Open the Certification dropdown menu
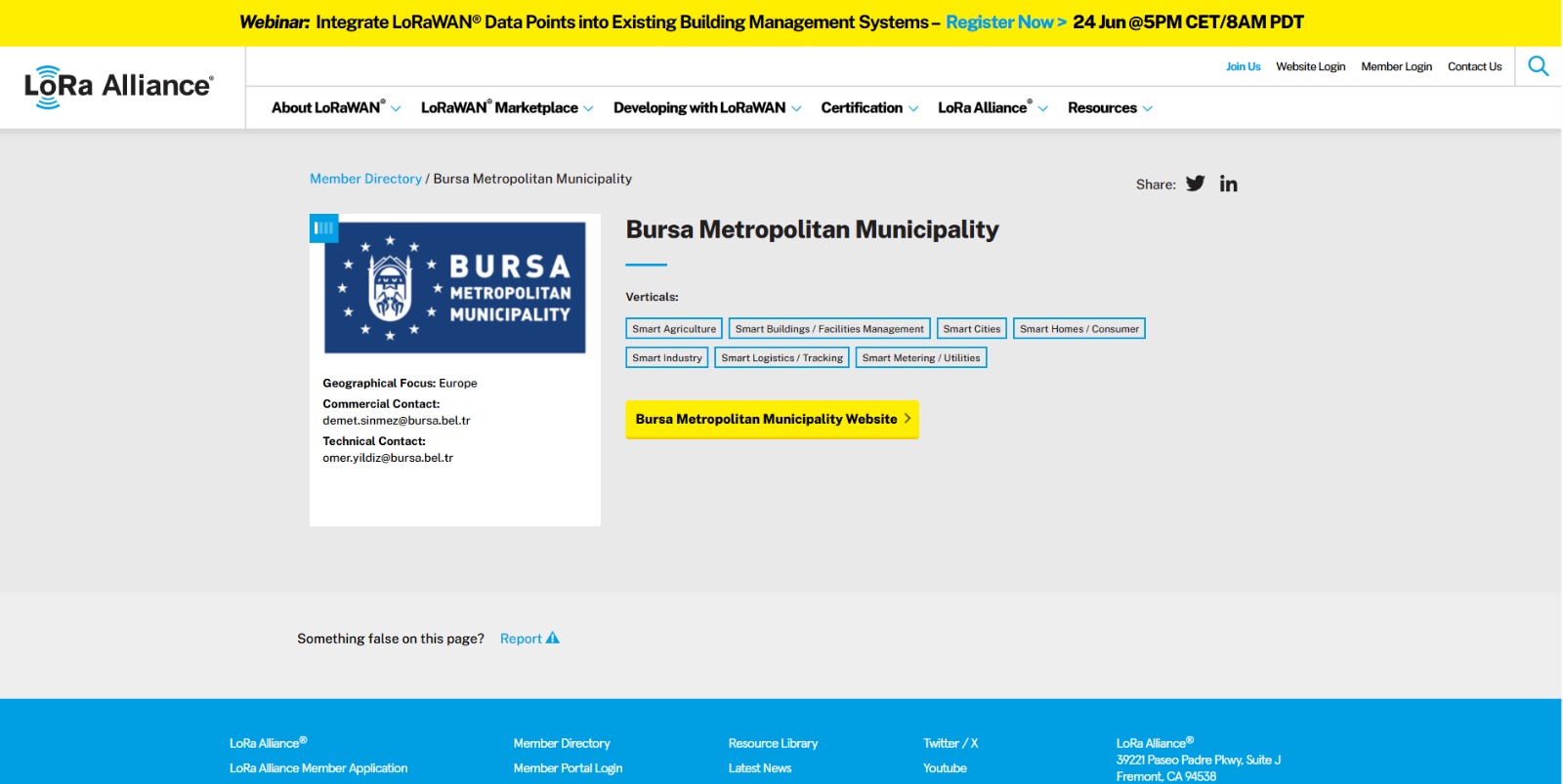The width and height of the screenshot is (1563, 784). 868,108
